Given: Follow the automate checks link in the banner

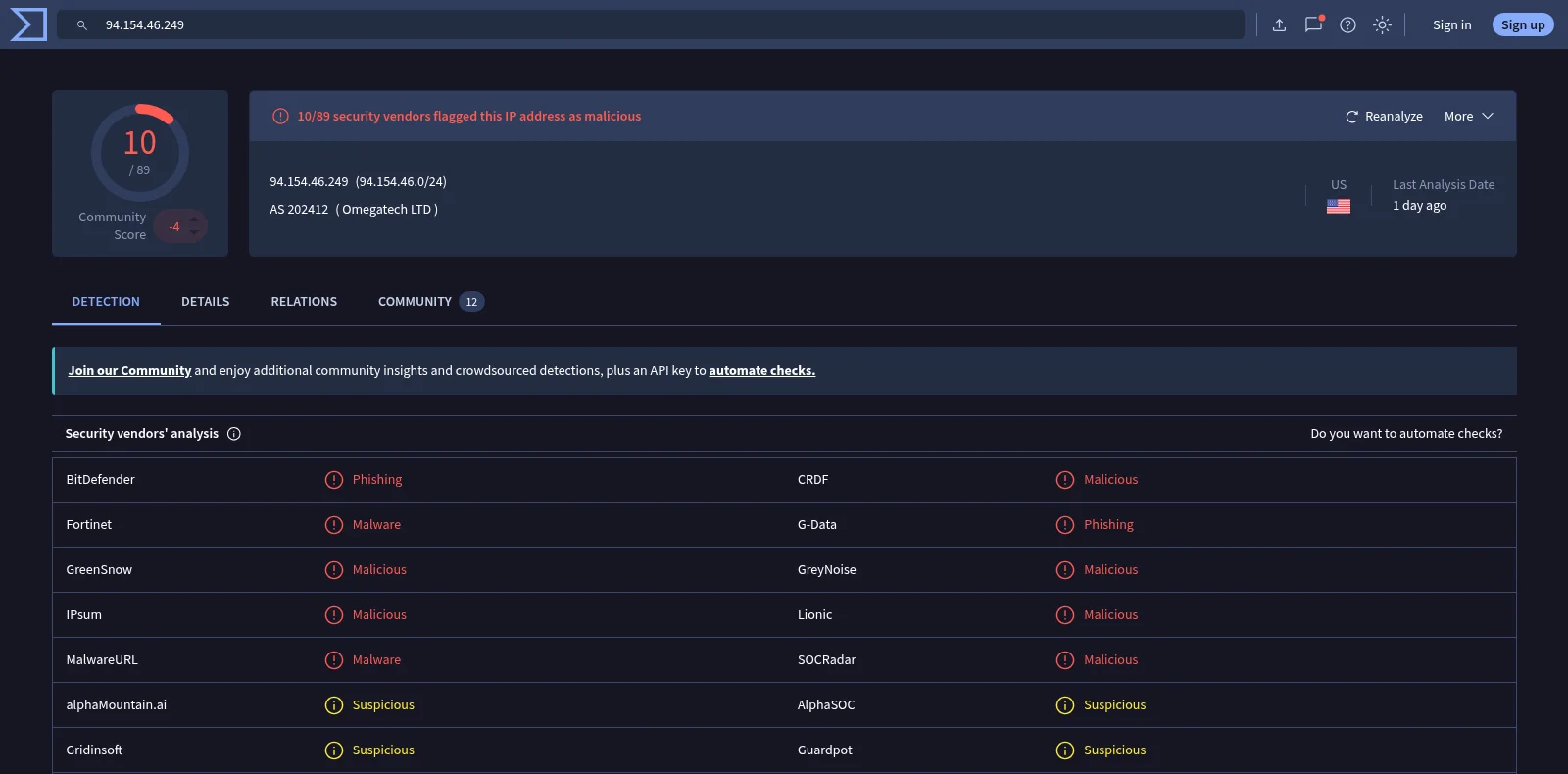Looking at the screenshot, I should click(762, 371).
